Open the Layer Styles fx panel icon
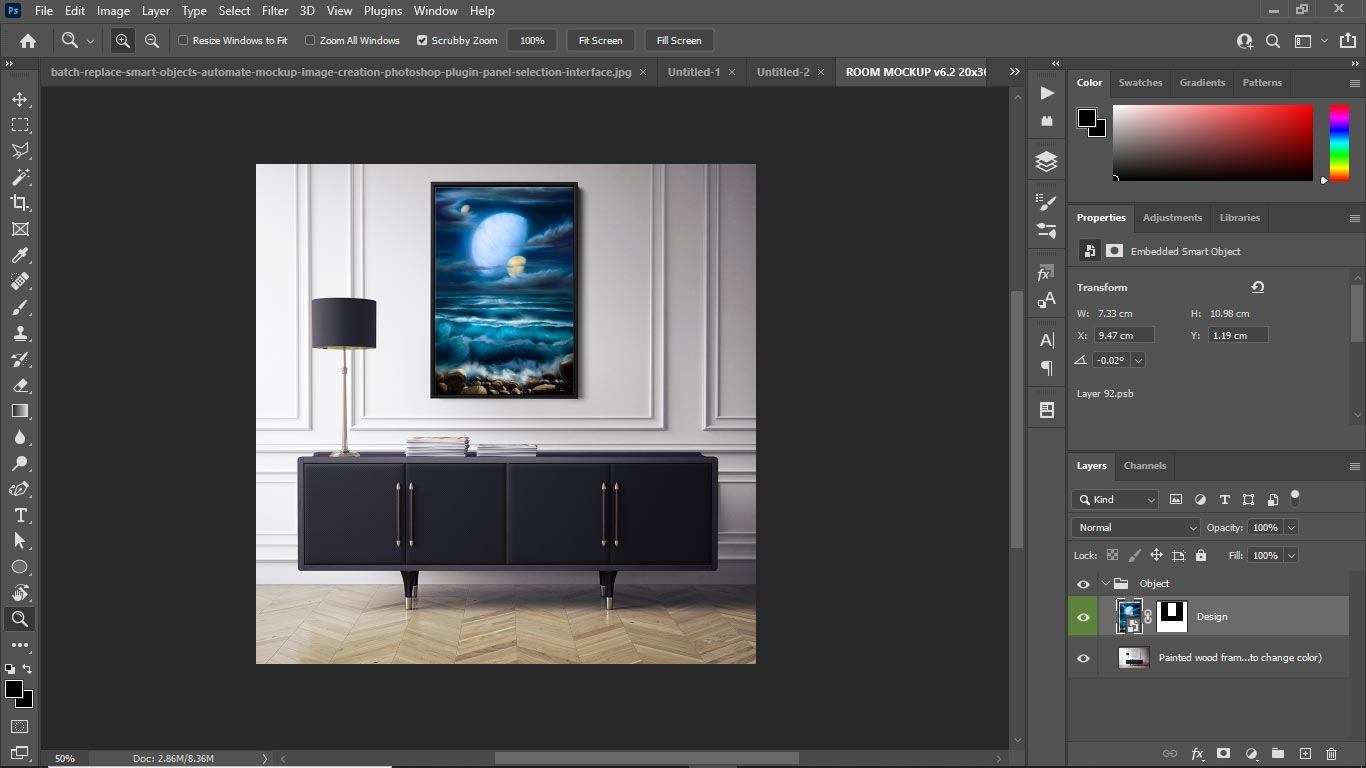 tap(1198, 754)
